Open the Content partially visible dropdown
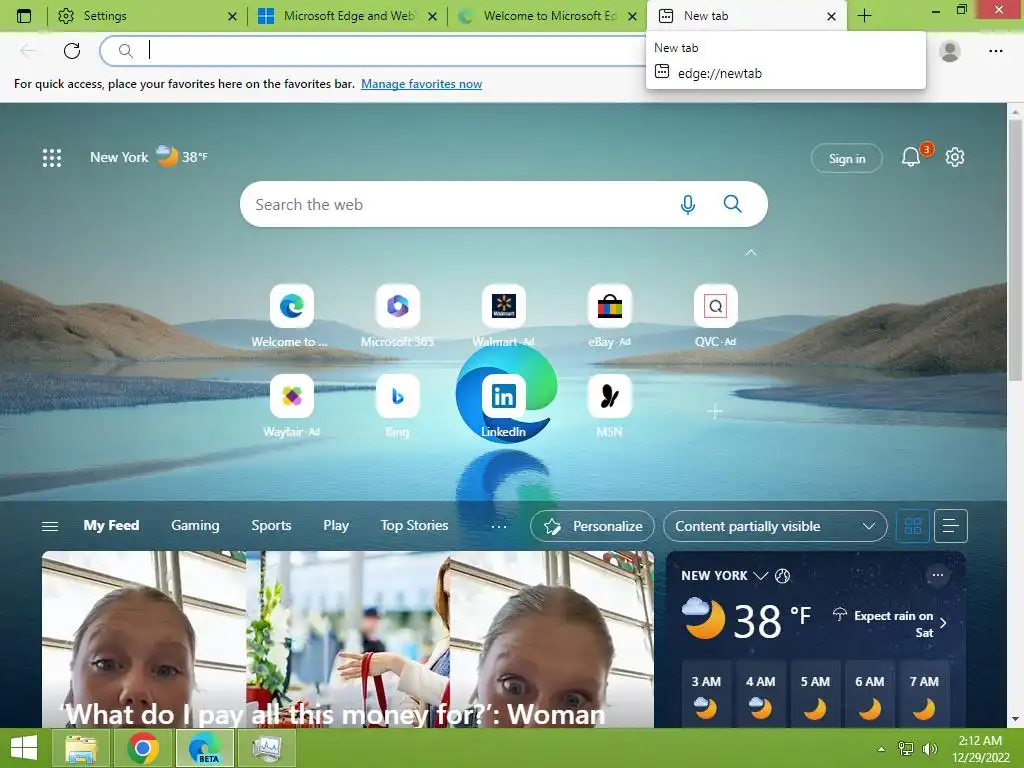This screenshot has height=768, width=1024. pyautogui.click(x=775, y=526)
